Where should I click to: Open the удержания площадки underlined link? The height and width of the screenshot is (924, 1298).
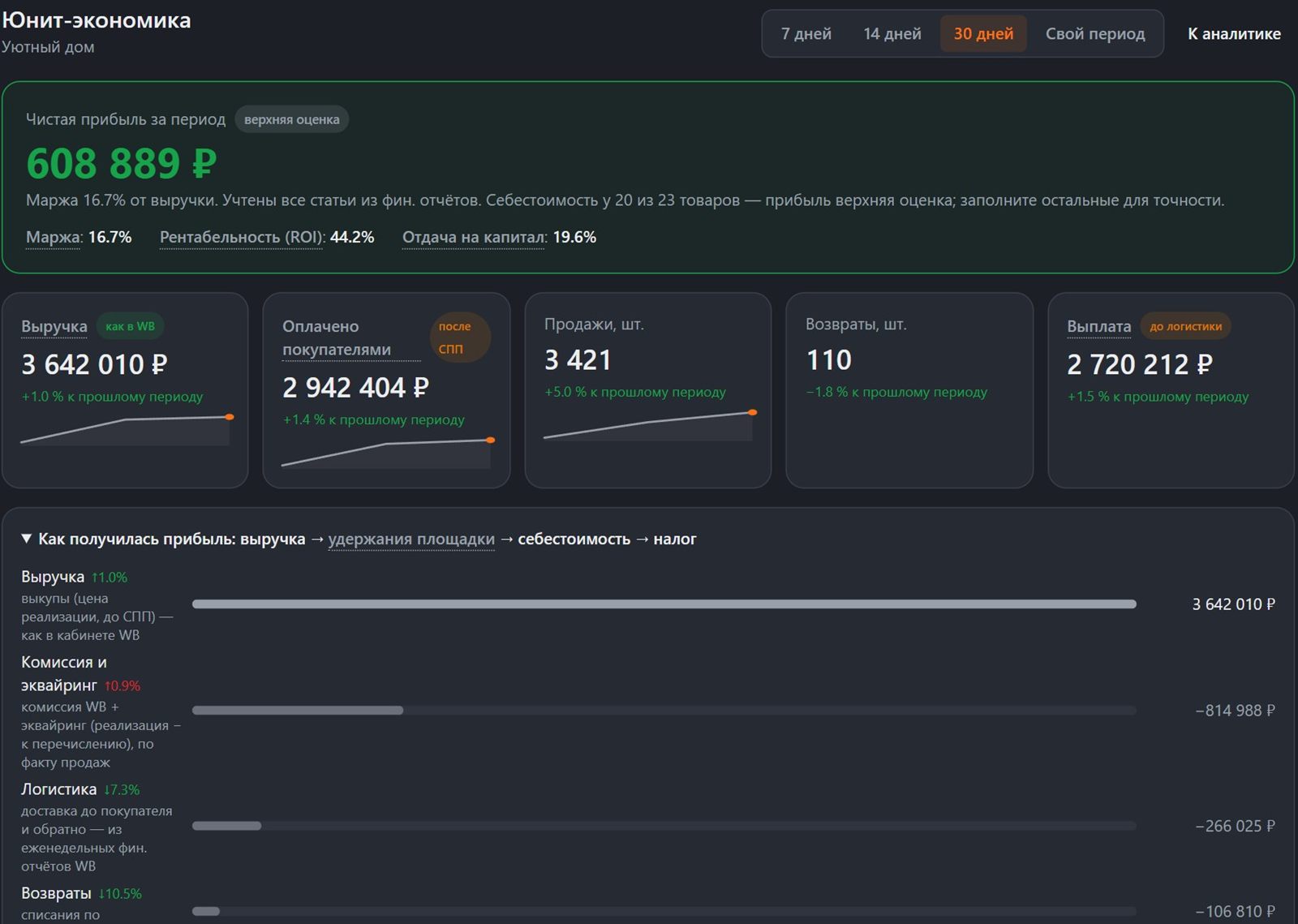[411, 539]
